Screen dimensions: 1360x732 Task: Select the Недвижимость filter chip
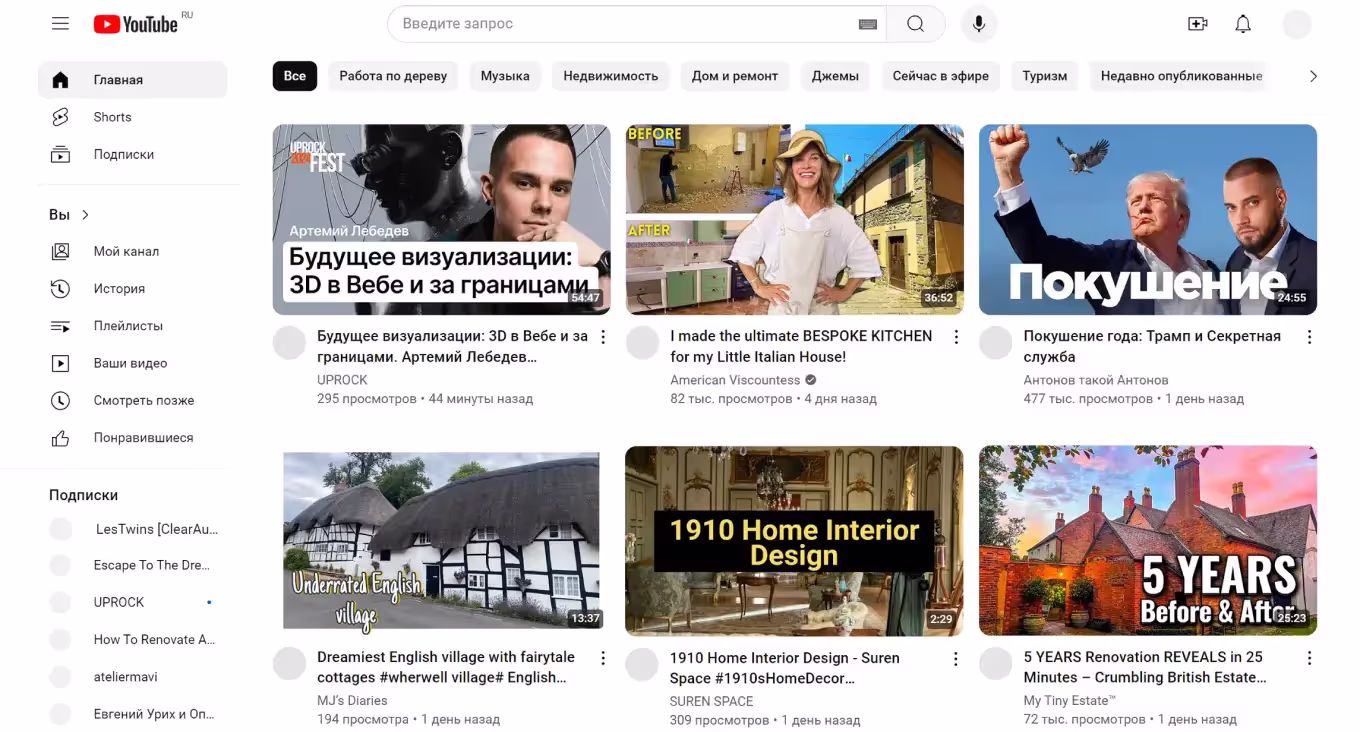click(610, 76)
